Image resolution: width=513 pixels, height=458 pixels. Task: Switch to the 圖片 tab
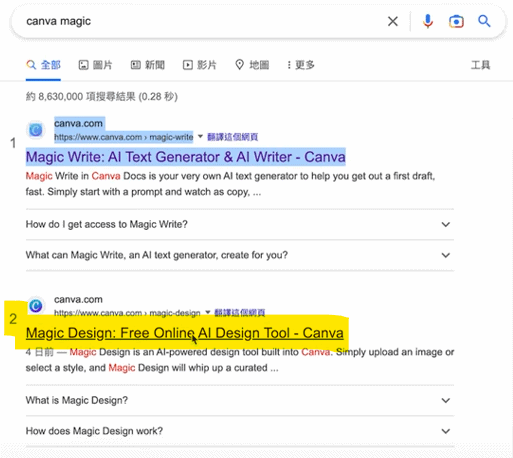click(95, 65)
